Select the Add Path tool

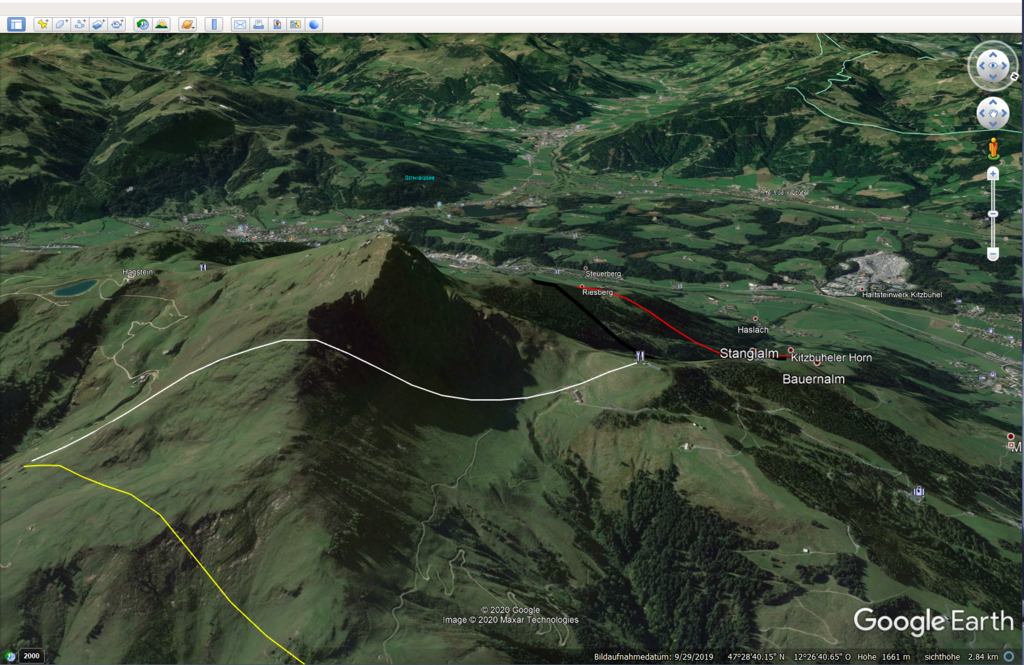80,24
